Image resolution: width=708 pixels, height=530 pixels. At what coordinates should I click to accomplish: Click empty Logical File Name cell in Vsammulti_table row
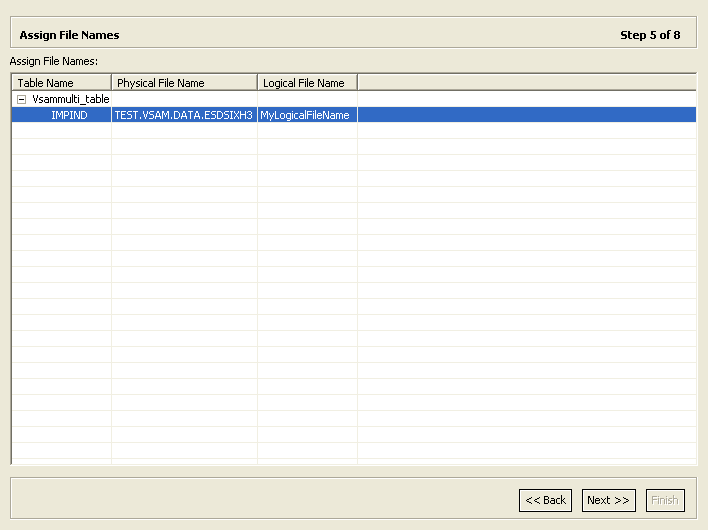click(307, 100)
